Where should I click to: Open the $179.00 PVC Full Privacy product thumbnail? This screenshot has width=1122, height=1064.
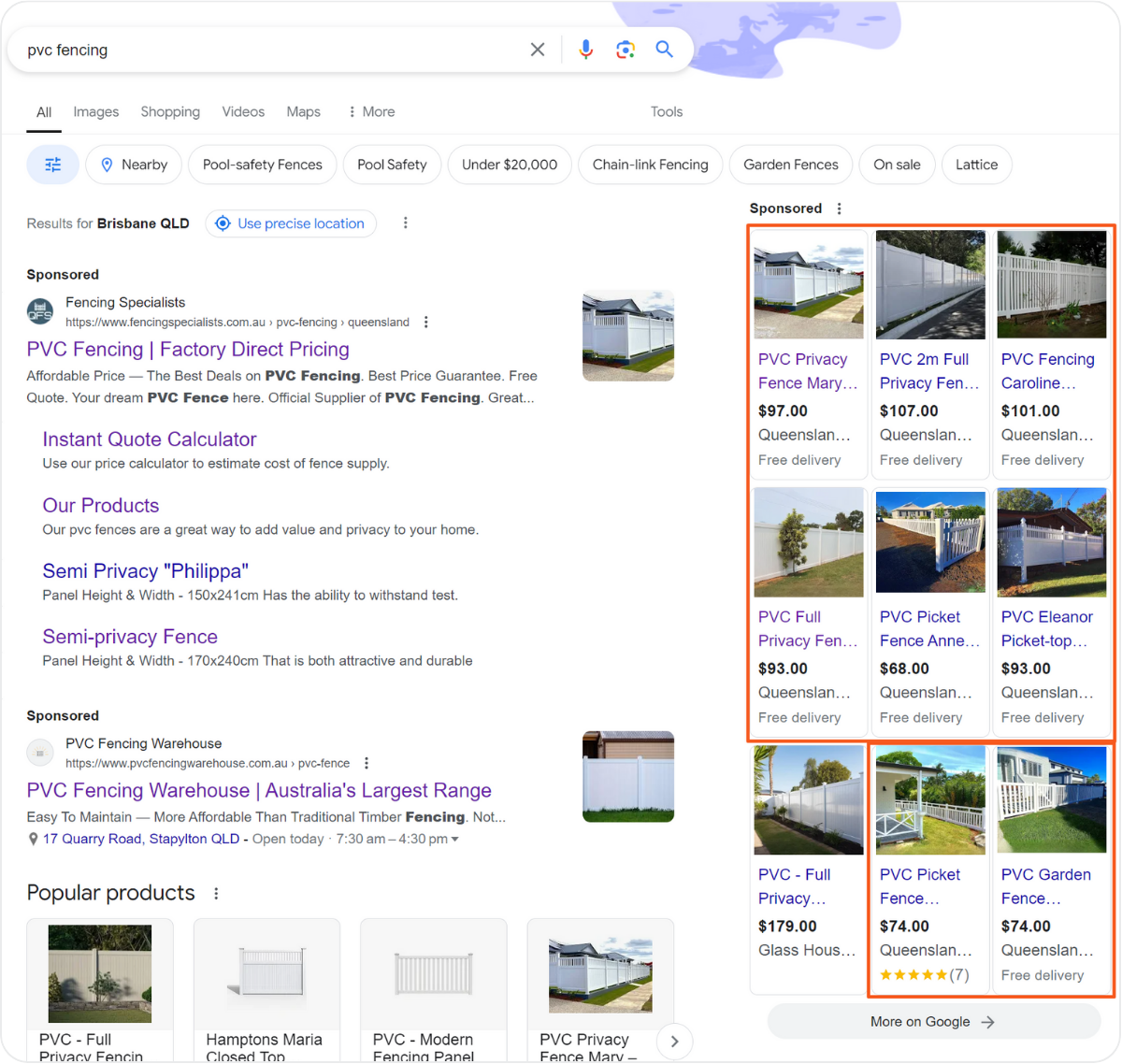(809, 800)
